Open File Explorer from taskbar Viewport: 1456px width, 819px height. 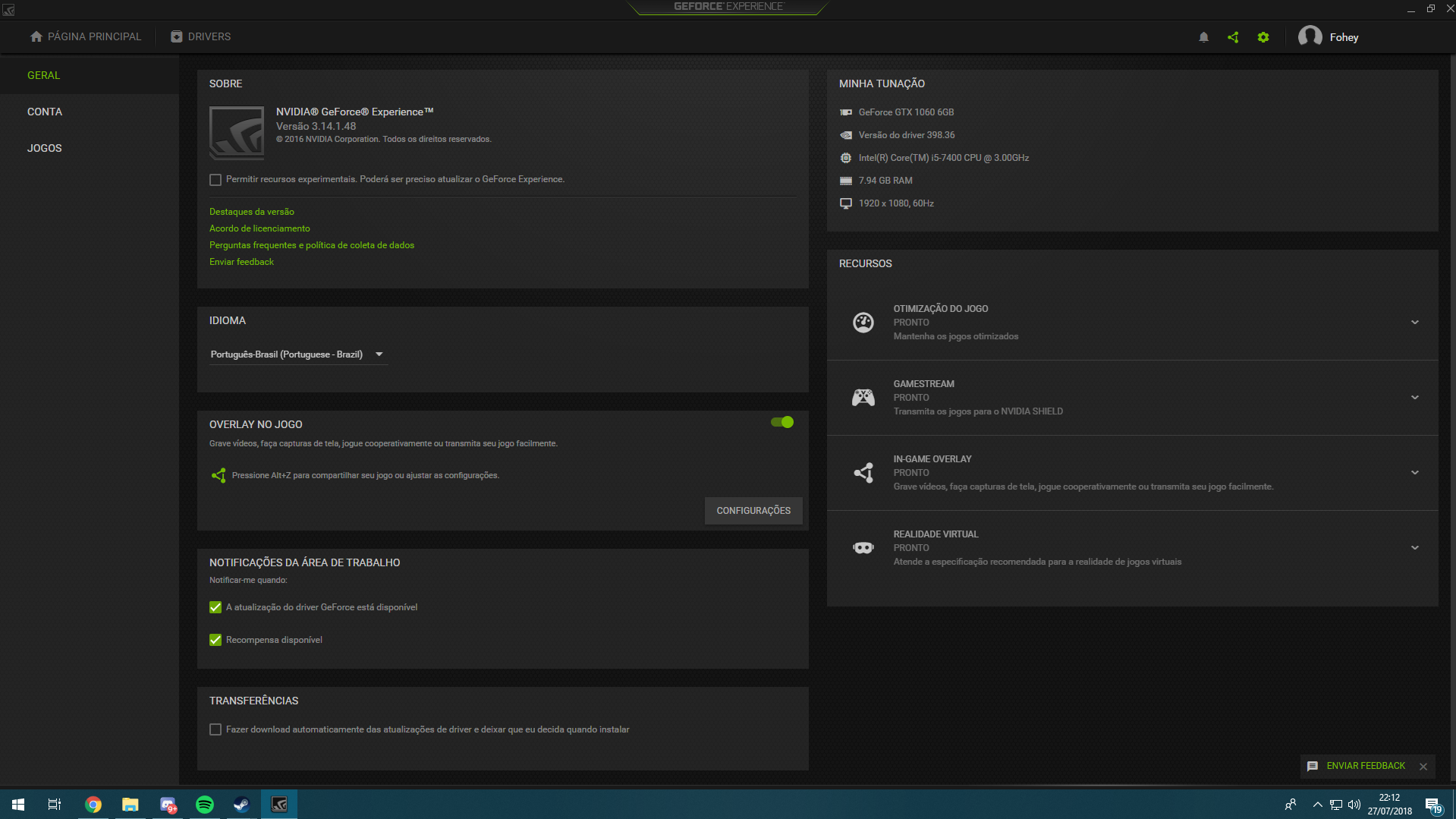tap(131, 805)
